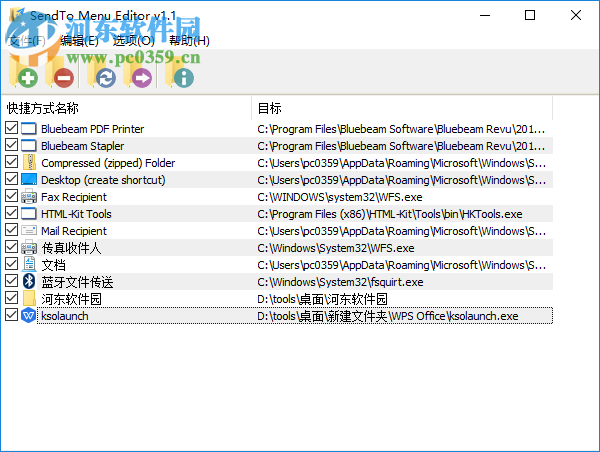Click the fax icon beside 传真收件人
This screenshot has width=600, height=452.
click(29, 248)
